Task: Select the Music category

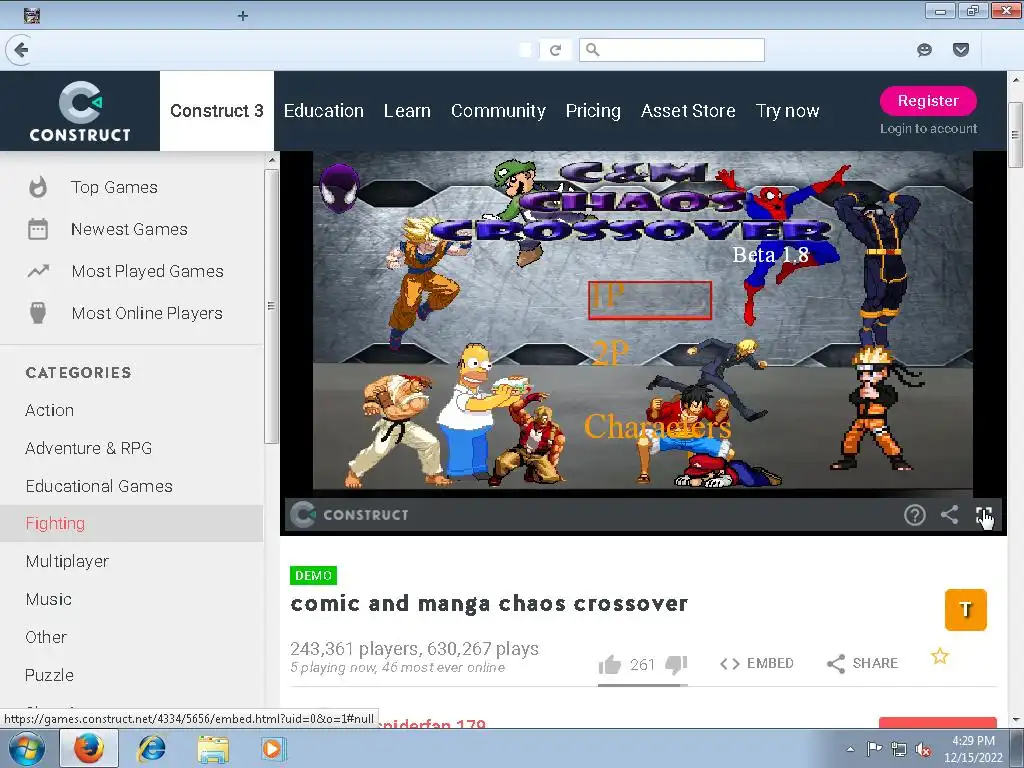Action: click(x=49, y=600)
